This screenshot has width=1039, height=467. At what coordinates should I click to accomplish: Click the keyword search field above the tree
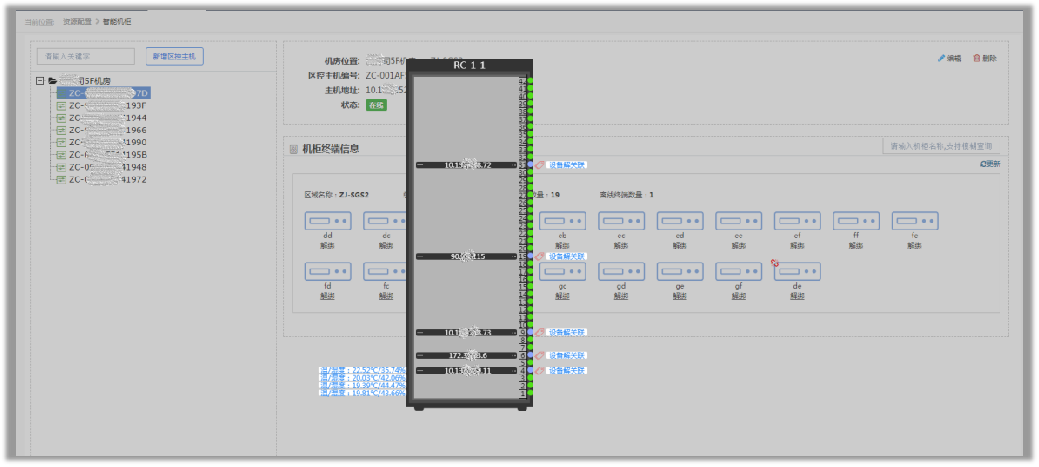85,56
